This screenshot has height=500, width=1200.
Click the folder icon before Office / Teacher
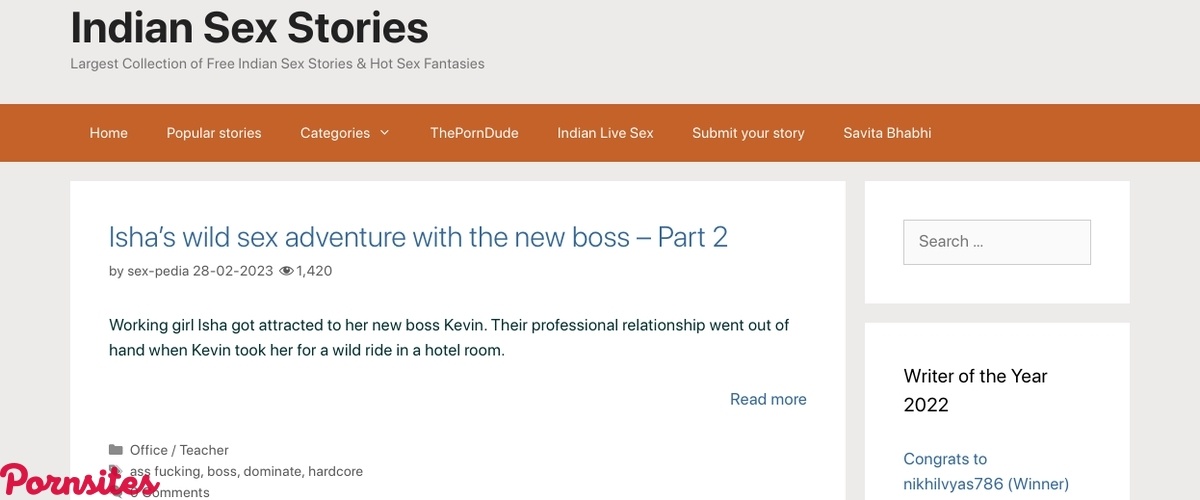coord(116,450)
